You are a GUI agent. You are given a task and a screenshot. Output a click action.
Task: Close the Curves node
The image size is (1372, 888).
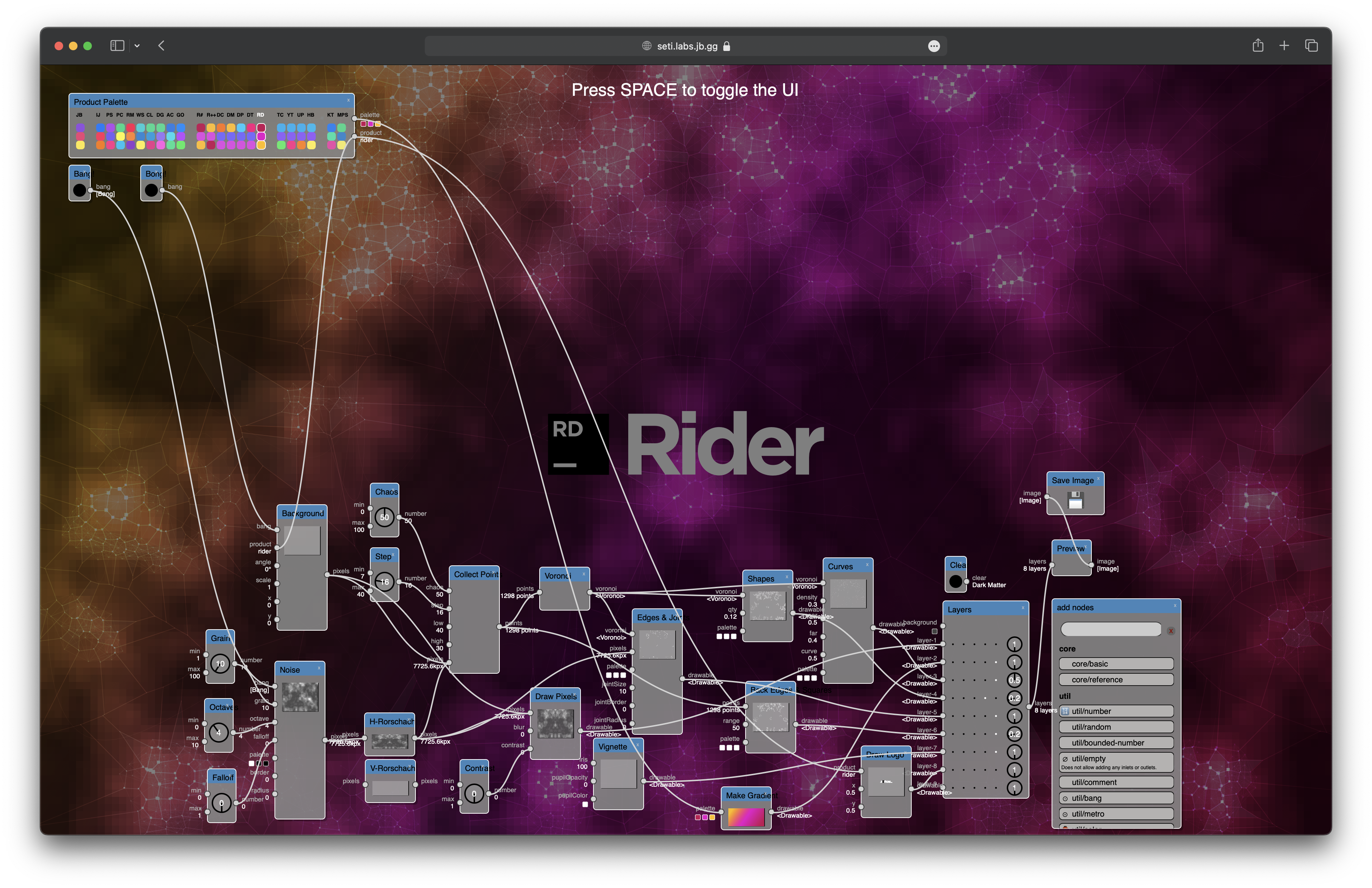tap(867, 565)
